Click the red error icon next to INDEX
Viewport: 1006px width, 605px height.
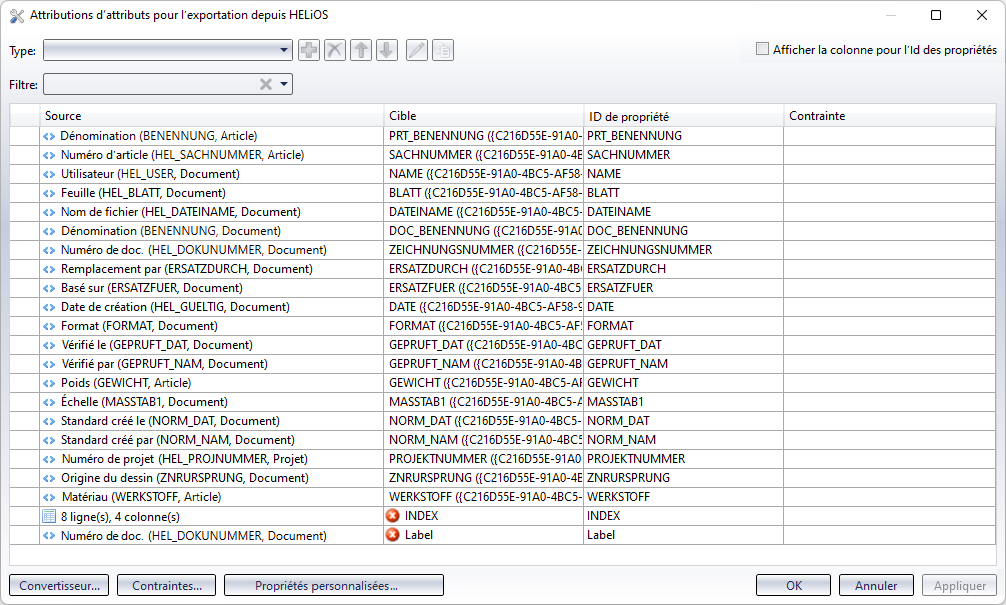(393, 516)
